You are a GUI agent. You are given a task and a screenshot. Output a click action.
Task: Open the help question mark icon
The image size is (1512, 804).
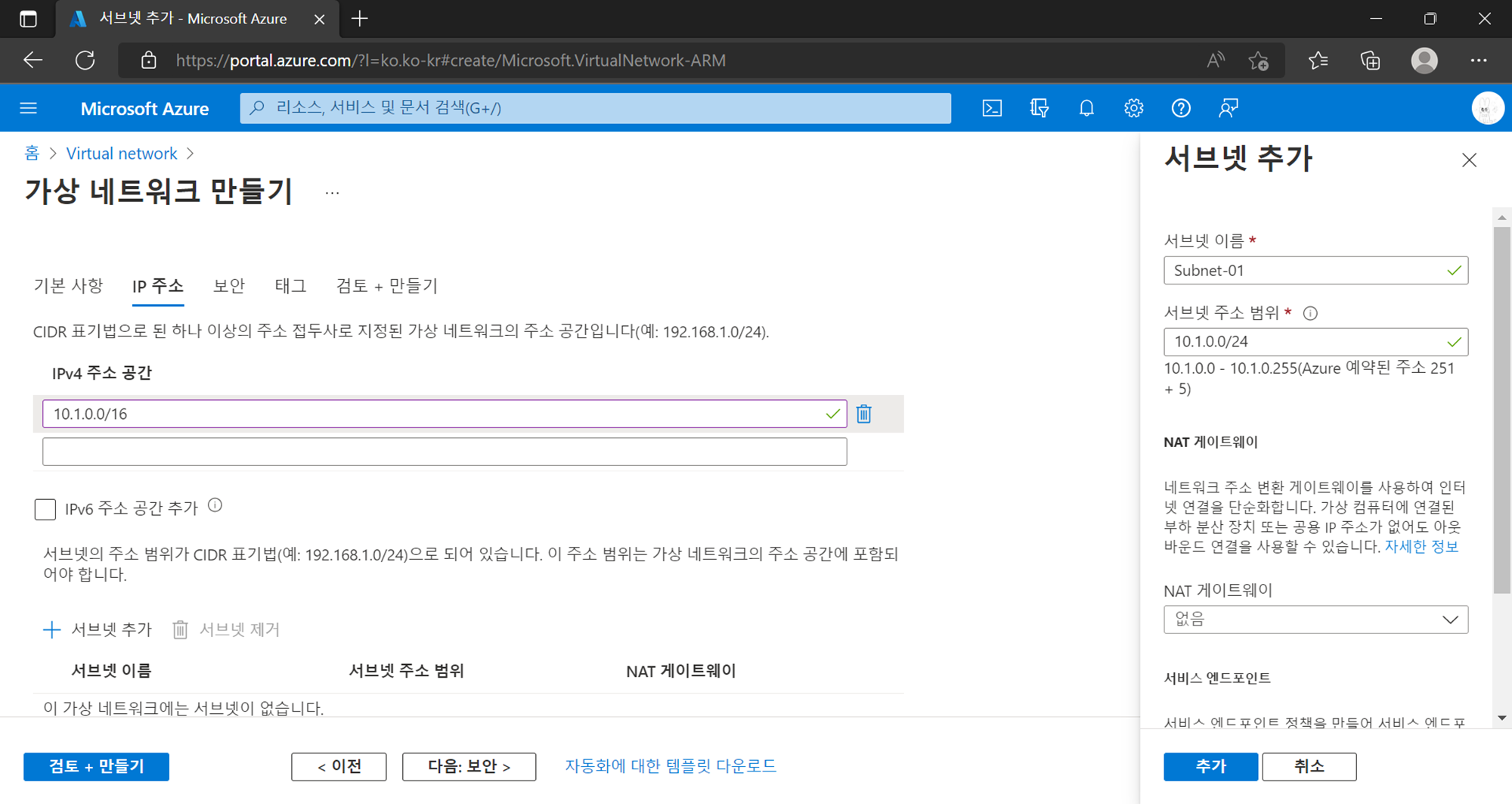[x=1181, y=108]
